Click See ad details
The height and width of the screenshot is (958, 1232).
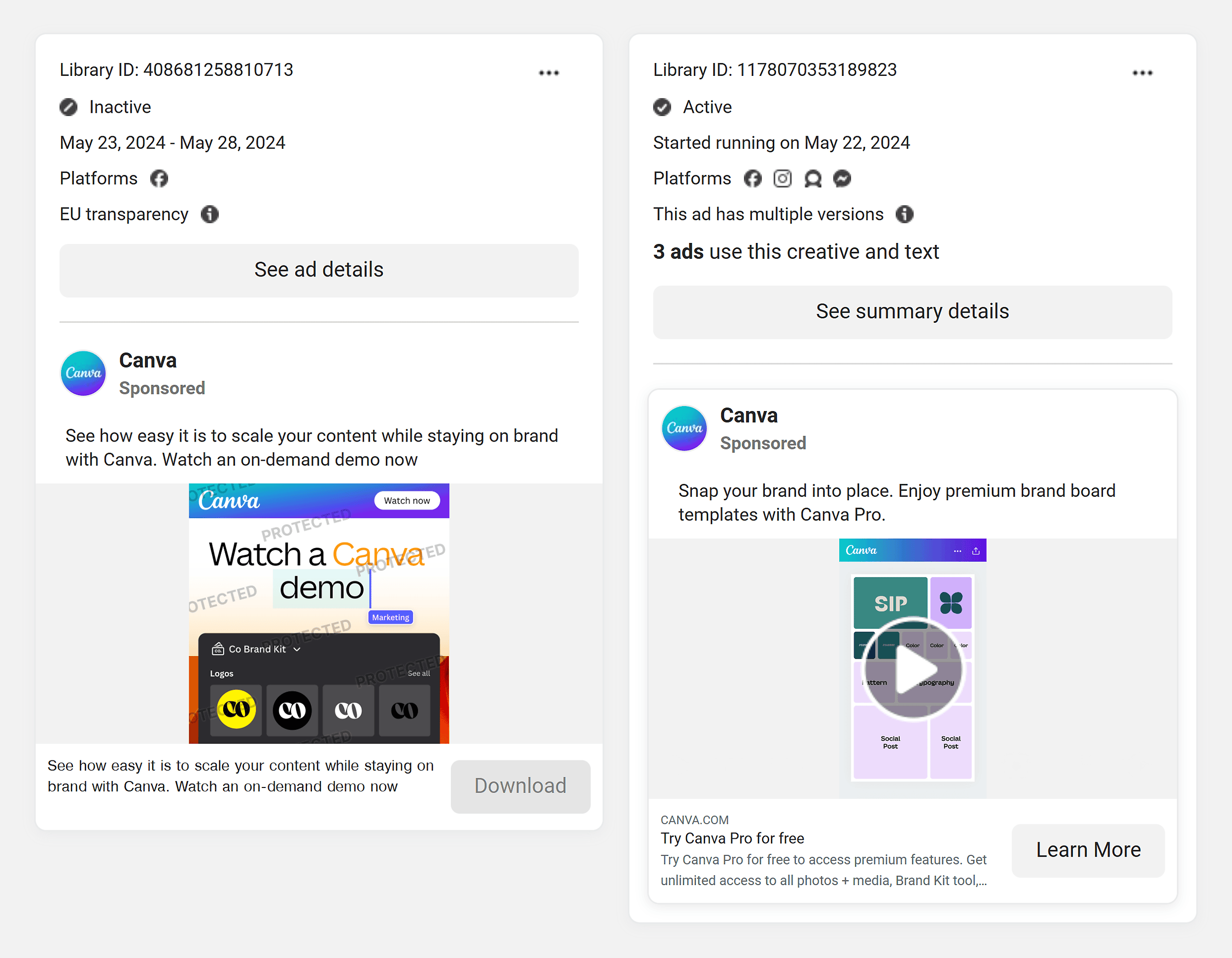pyautogui.click(x=319, y=270)
